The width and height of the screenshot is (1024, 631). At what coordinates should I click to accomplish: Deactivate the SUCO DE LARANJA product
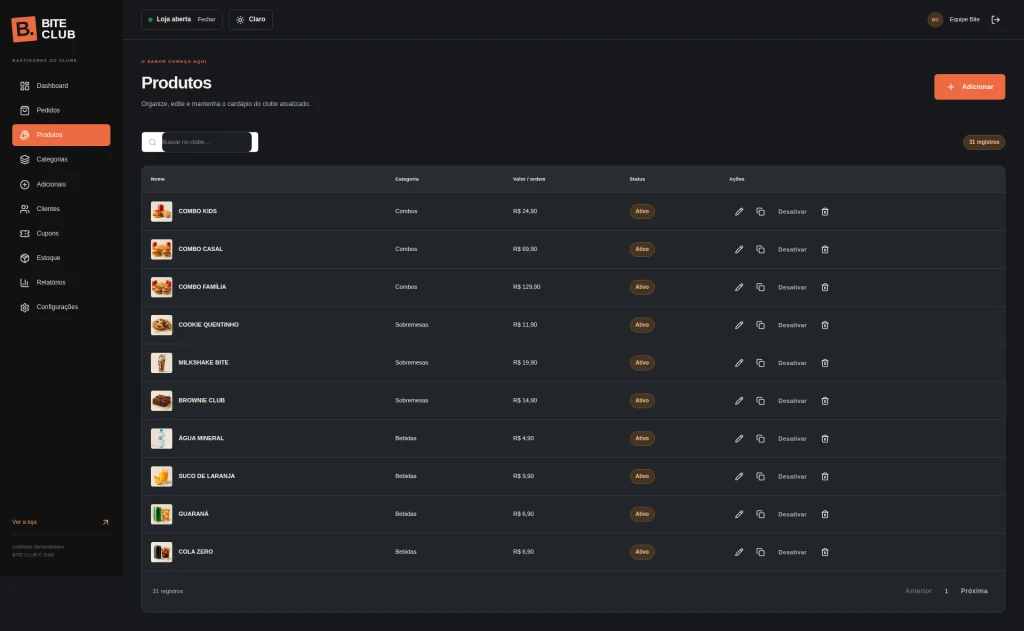pyautogui.click(x=792, y=477)
